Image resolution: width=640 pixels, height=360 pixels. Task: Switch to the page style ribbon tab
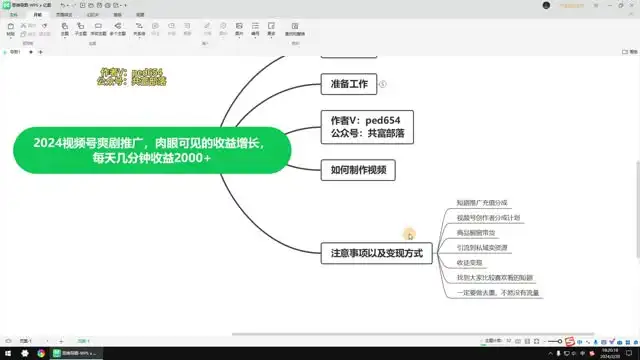pos(64,15)
